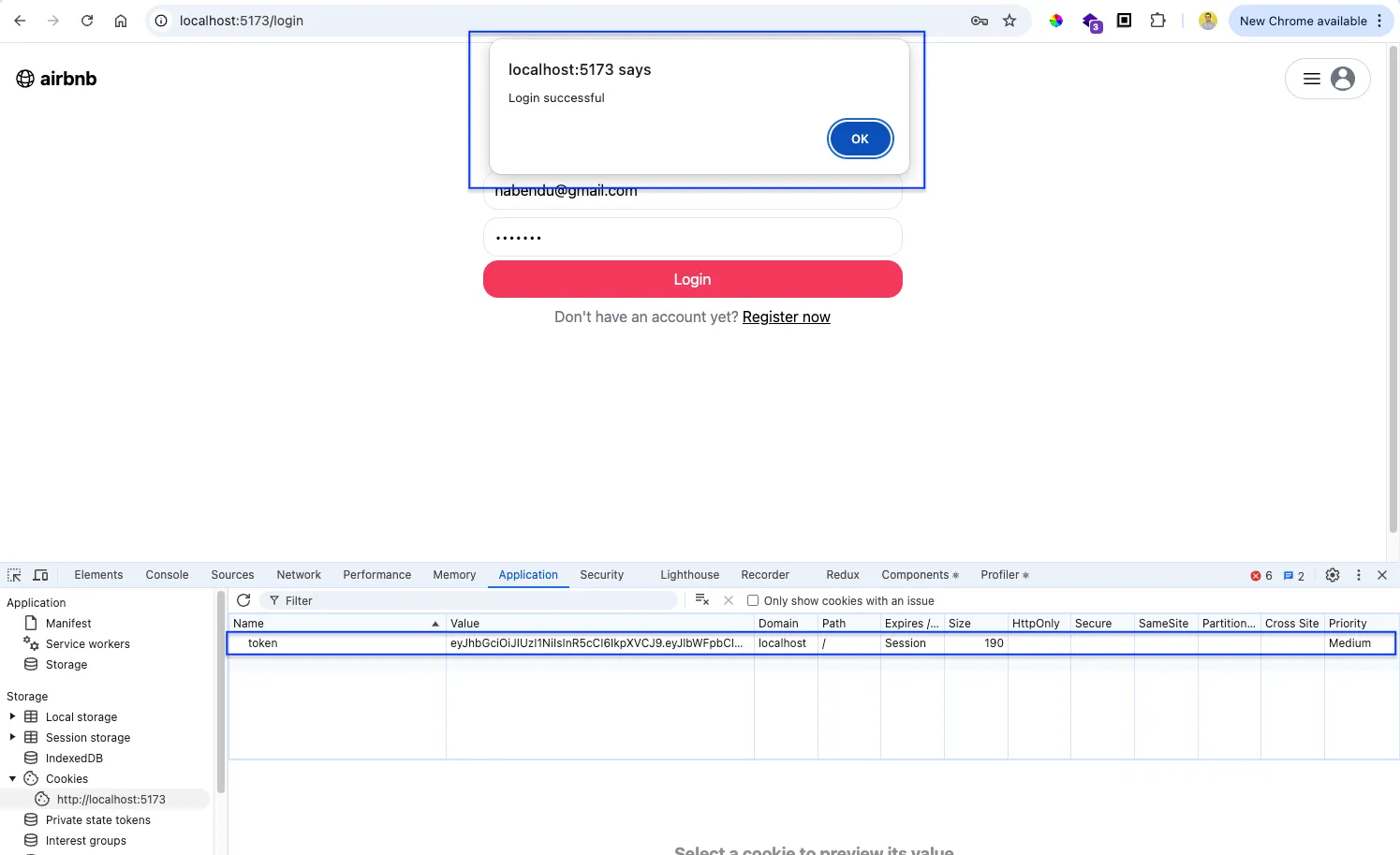
Task: Open site information icon in address bar
Action: pyautogui.click(x=161, y=21)
